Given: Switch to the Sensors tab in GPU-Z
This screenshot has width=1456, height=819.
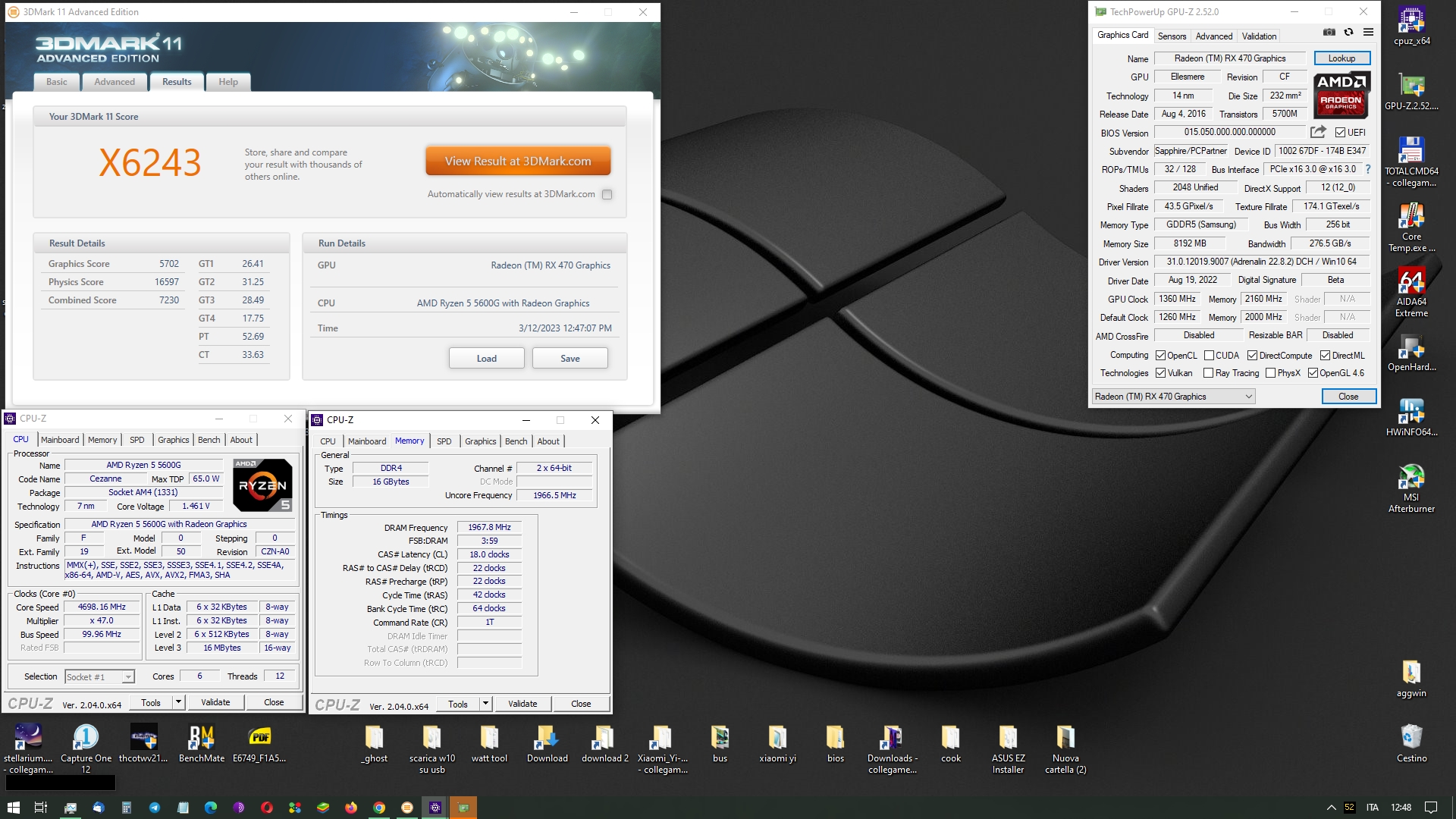Looking at the screenshot, I should [1172, 36].
